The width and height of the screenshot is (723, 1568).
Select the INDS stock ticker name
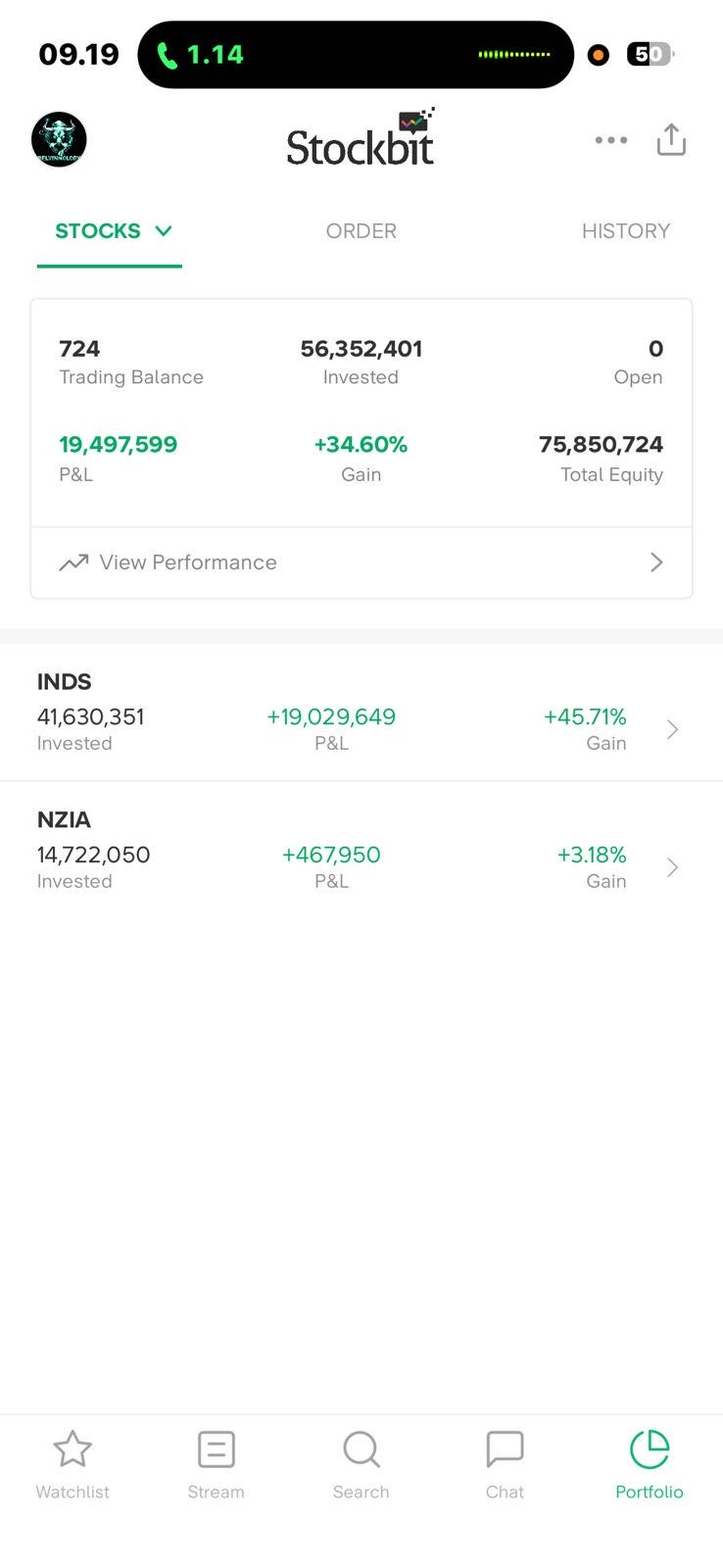point(65,682)
